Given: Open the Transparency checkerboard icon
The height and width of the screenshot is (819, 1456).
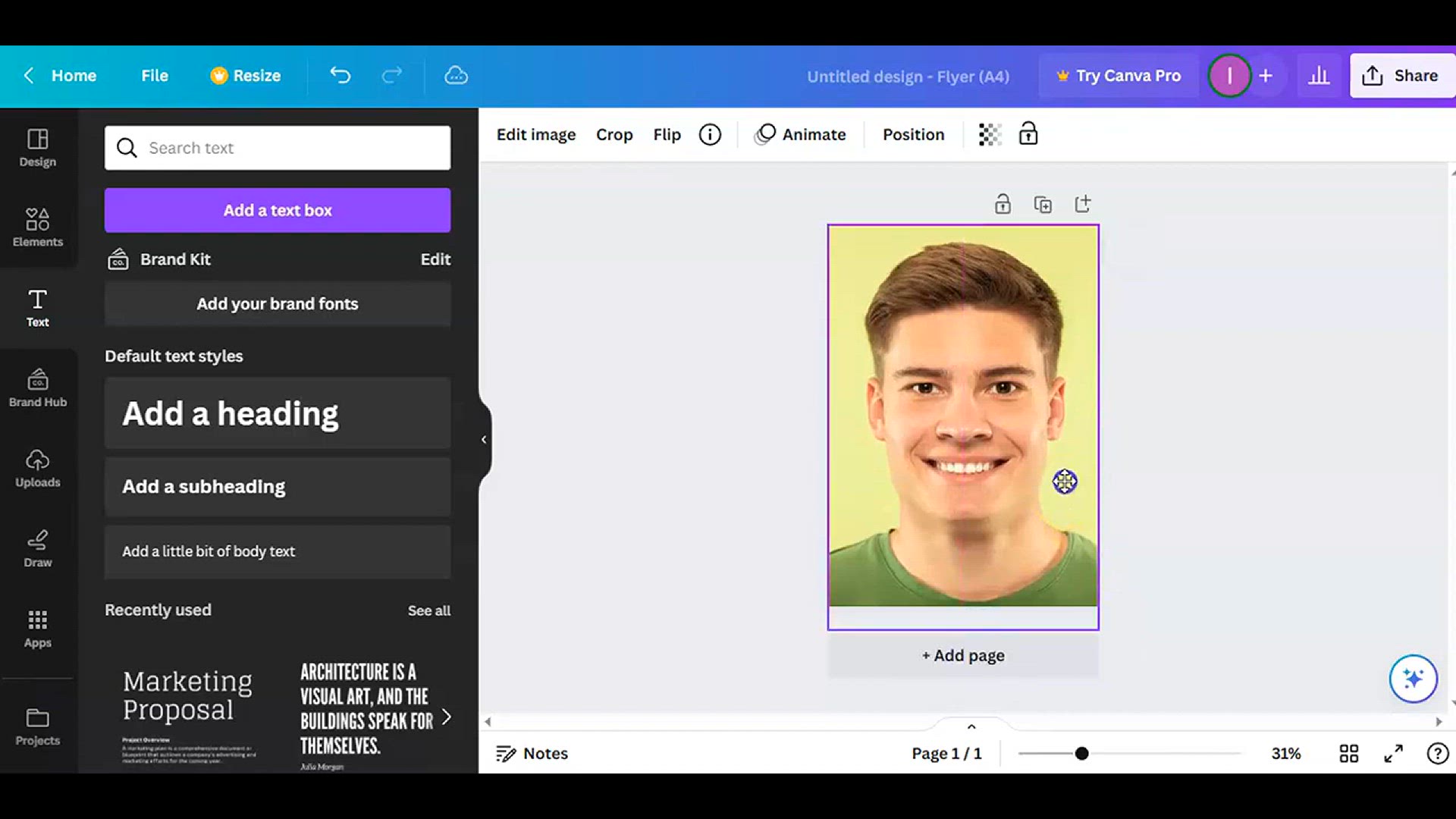Looking at the screenshot, I should click(x=990, y=135).
